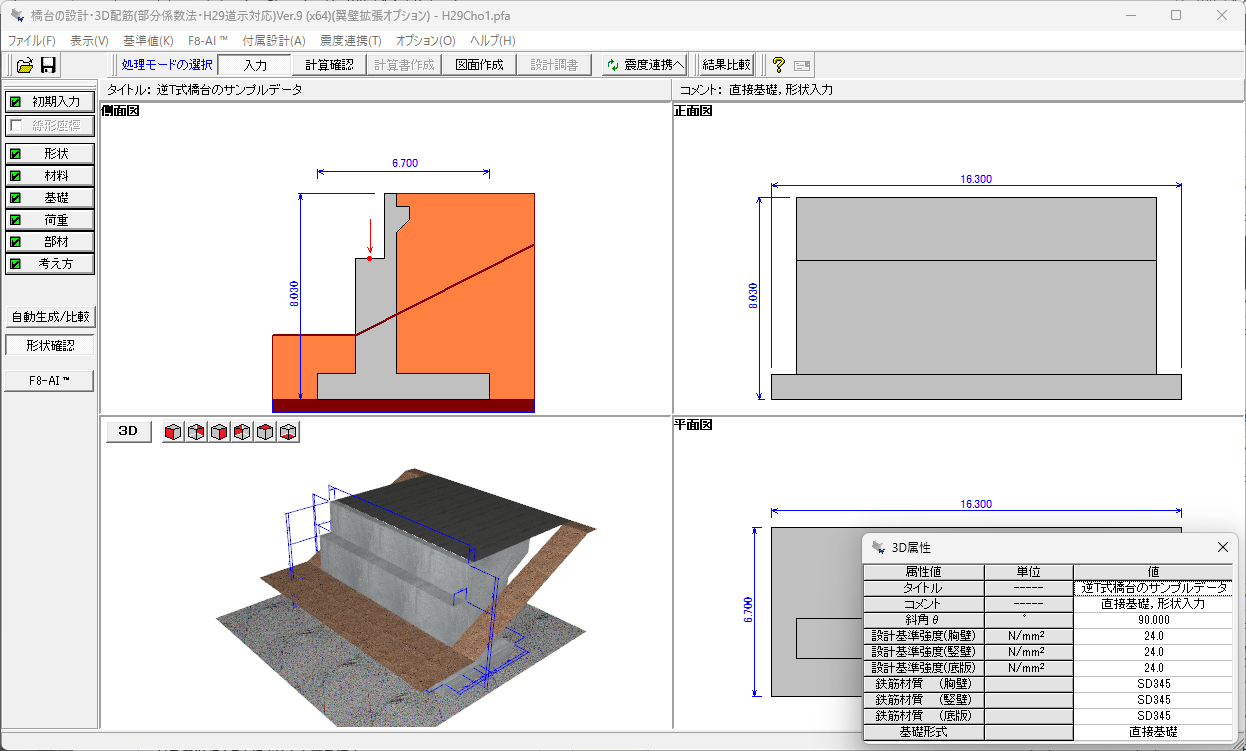
Task: Switch to 計算確認 processing mode
Action: tap(329, 65)
